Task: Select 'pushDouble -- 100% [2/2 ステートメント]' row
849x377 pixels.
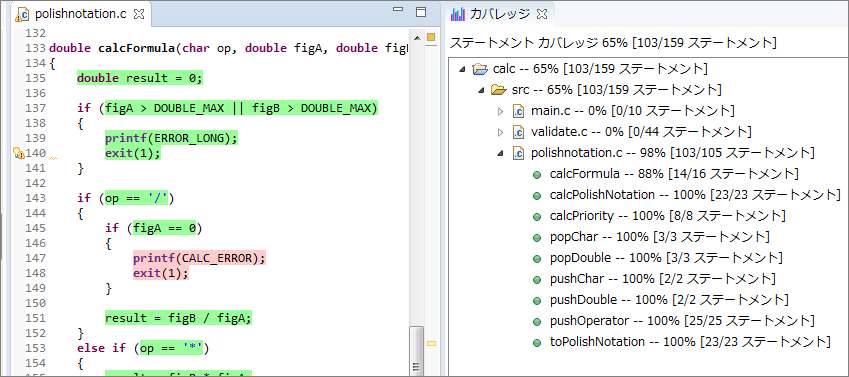Action: click(x=669, y=301)
